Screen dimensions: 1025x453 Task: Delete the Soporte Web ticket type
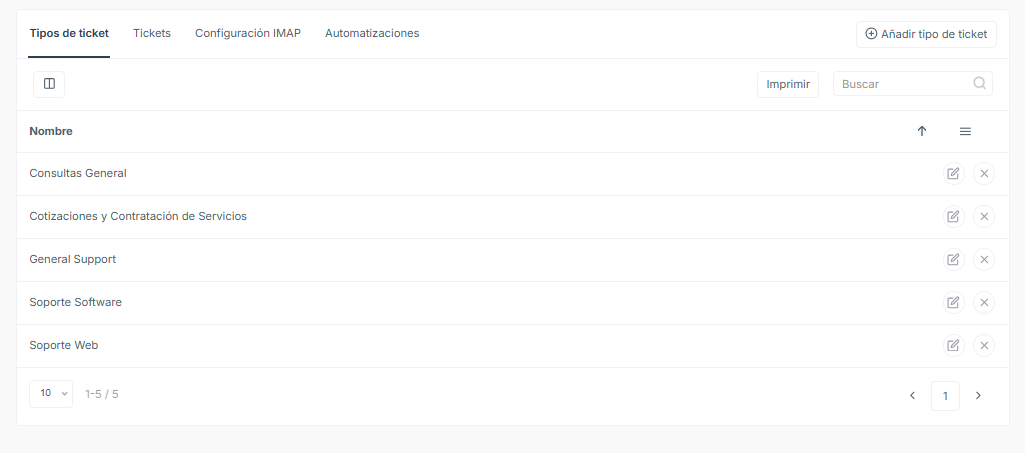click(x=984, y=346)
